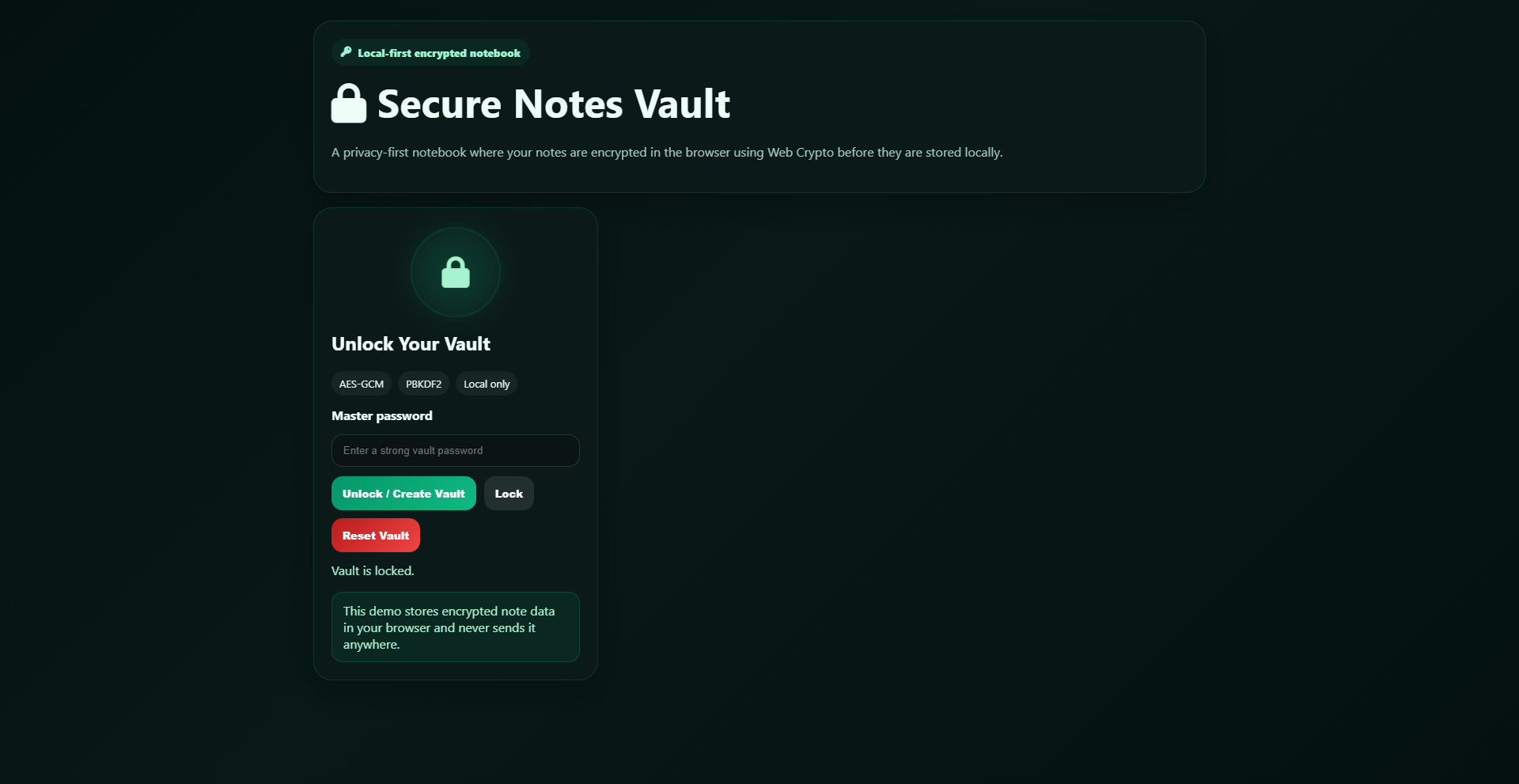Click the key icon in the notebook badge
Screen dimensions: 1519x784
click(x=345, y=52)
